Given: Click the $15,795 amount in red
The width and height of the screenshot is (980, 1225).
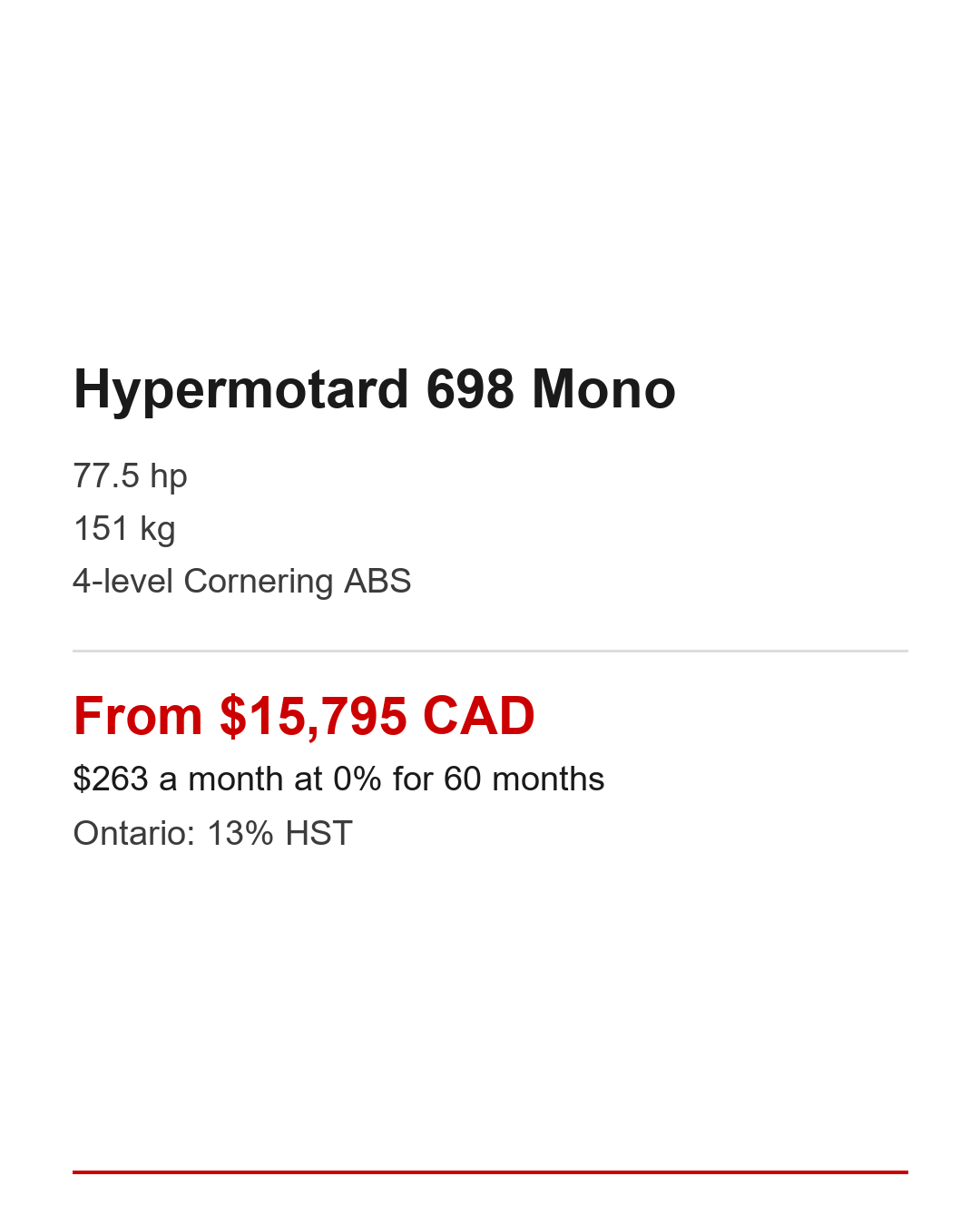Looking at the screenshot, I should click(313, 716).
